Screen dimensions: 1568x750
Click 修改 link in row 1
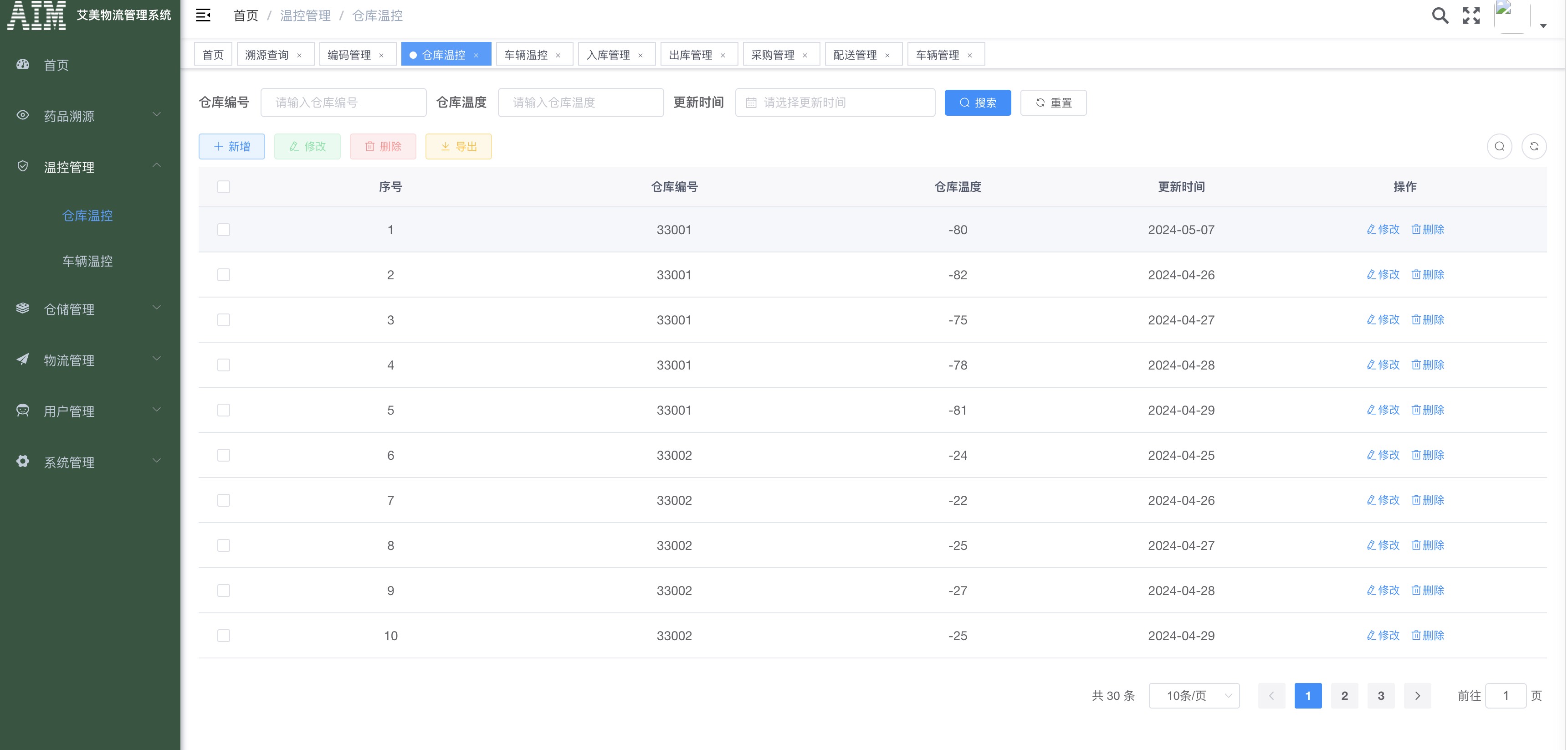[x=1383, y=230]
